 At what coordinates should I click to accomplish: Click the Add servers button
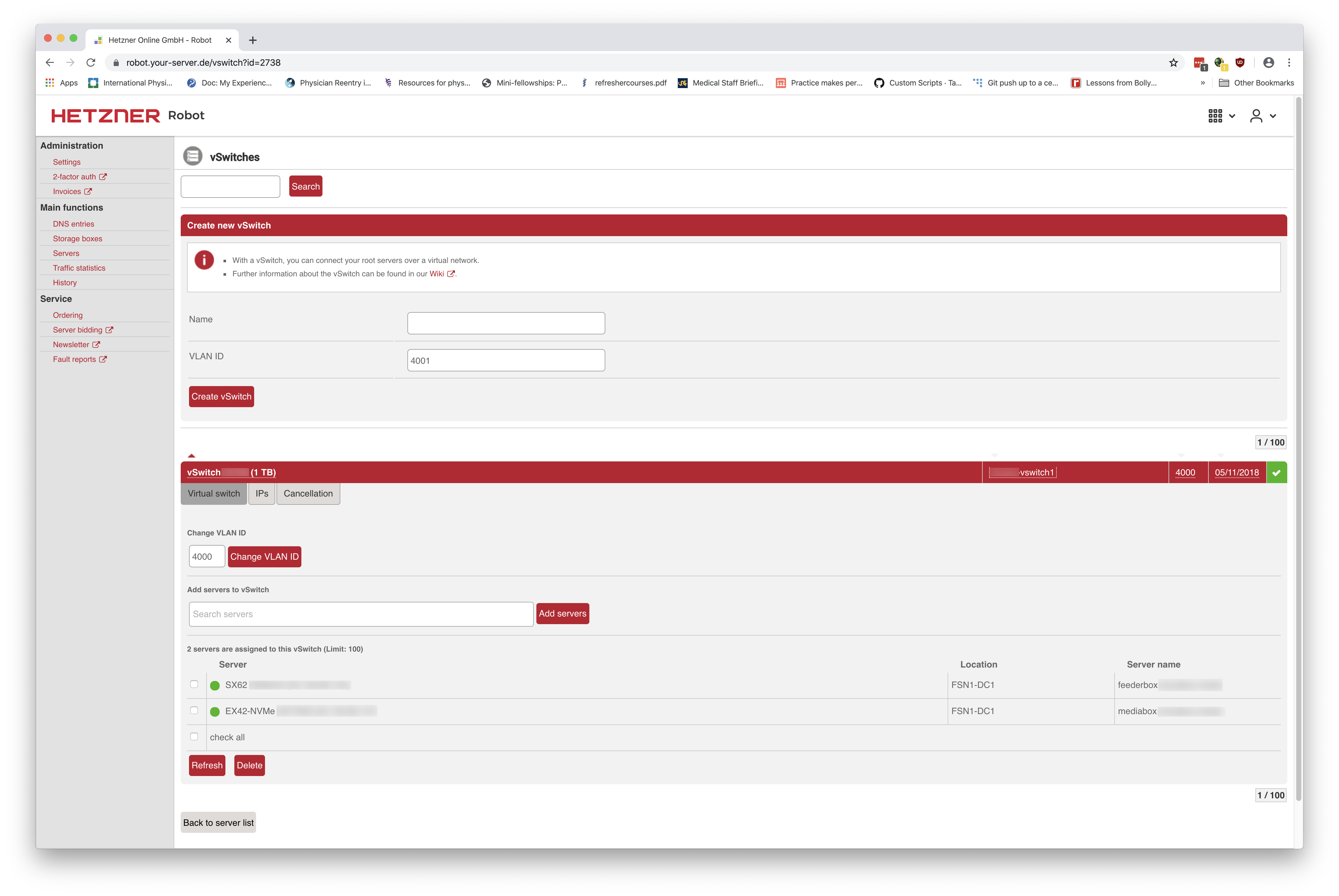pyautogui.click(x=563, y=614)
